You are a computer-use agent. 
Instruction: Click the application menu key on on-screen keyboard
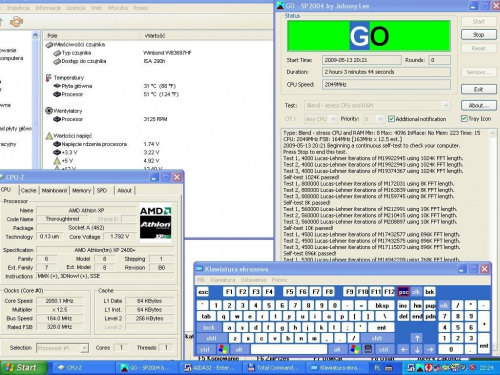click(368, 349)
